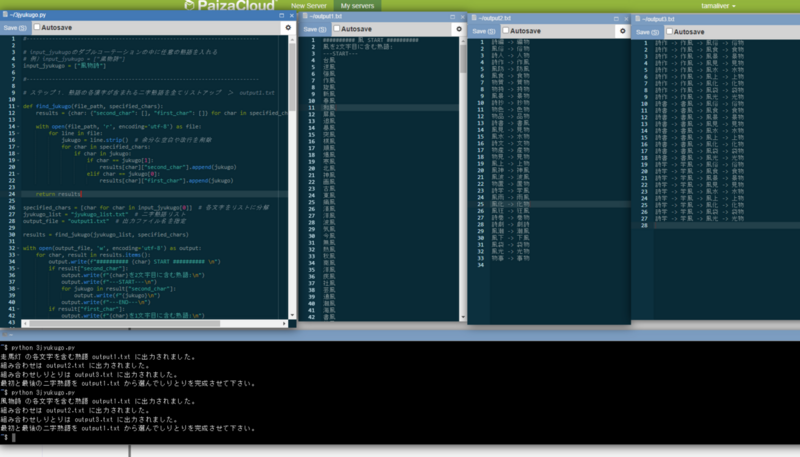800x457 pixels.
Task: Click line 28 output_file assignment in code
Action: pos(105,221)
